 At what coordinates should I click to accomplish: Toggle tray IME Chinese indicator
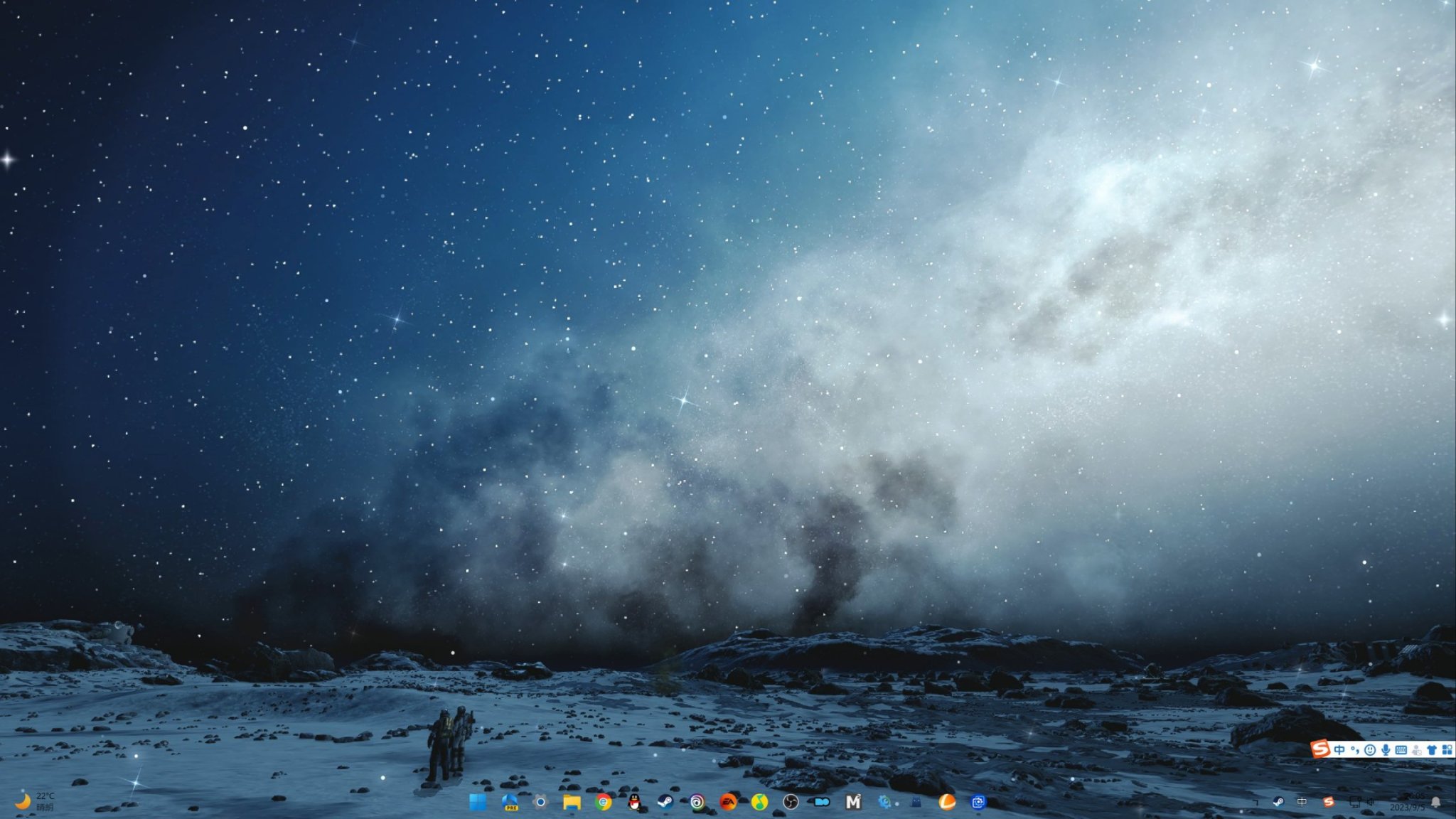click(1302, 802)
